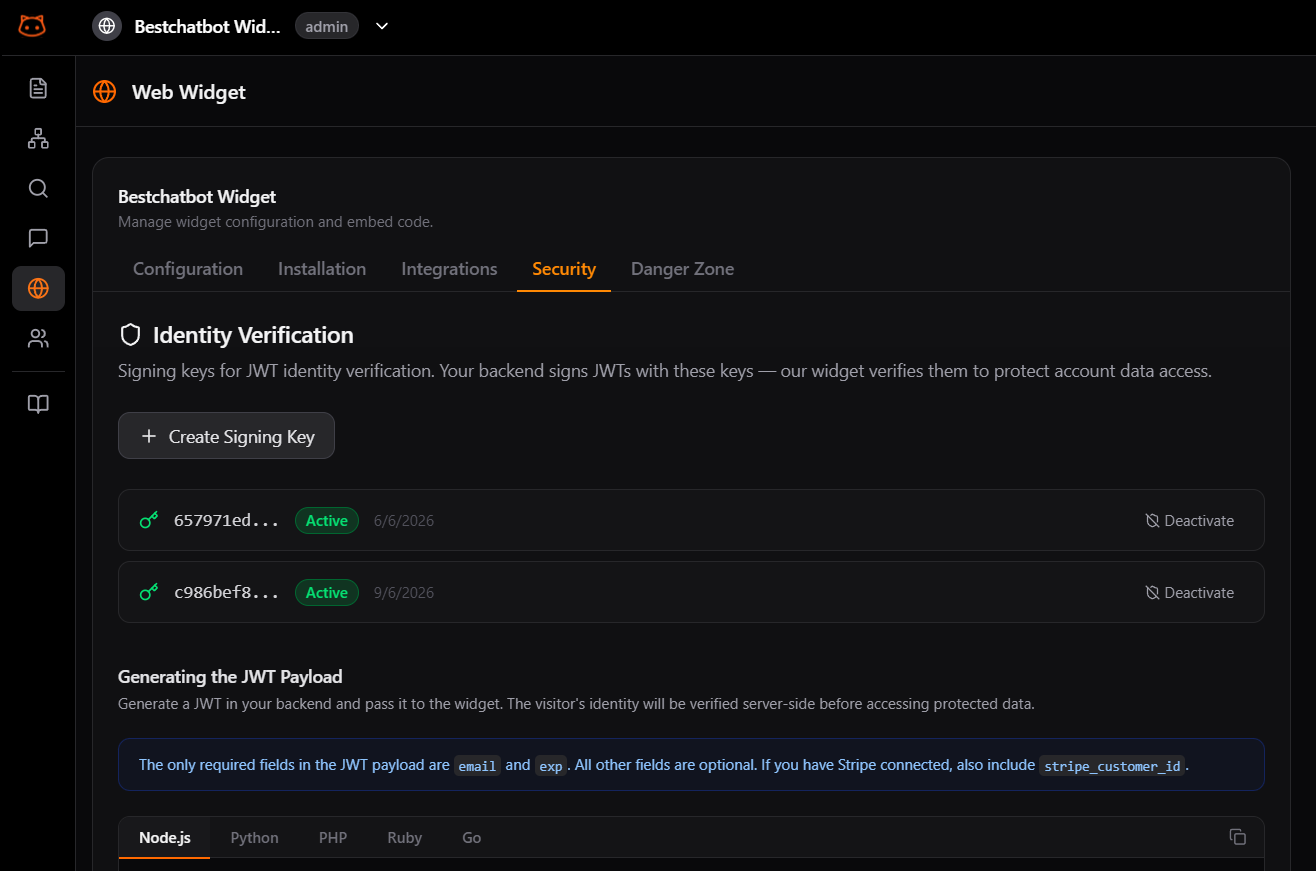Click the Active badge on key c986bef8
Viewport: 1316px width, 871px height.
[327, 592]
